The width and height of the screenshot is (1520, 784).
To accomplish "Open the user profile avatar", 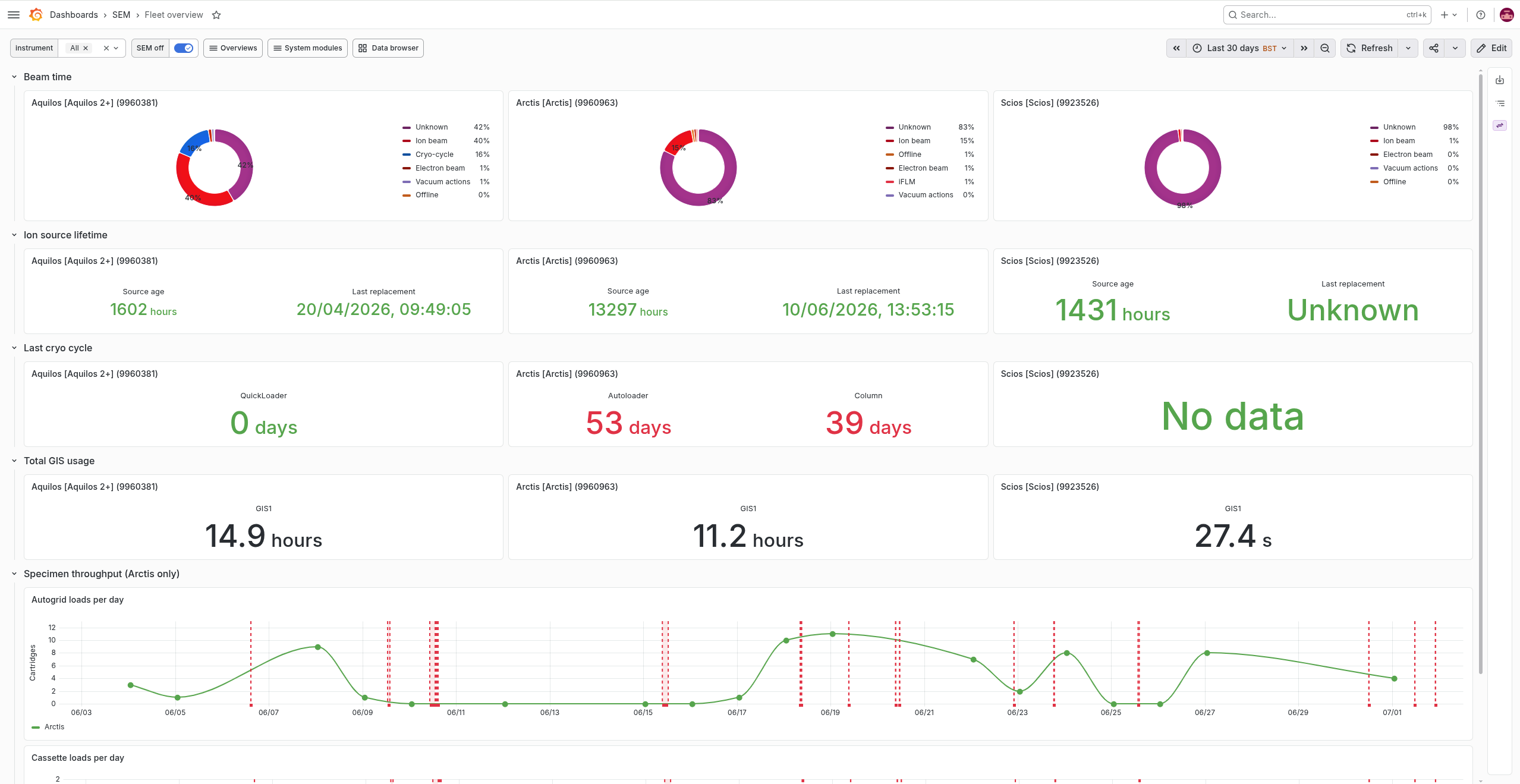I will pos(1506,15).
